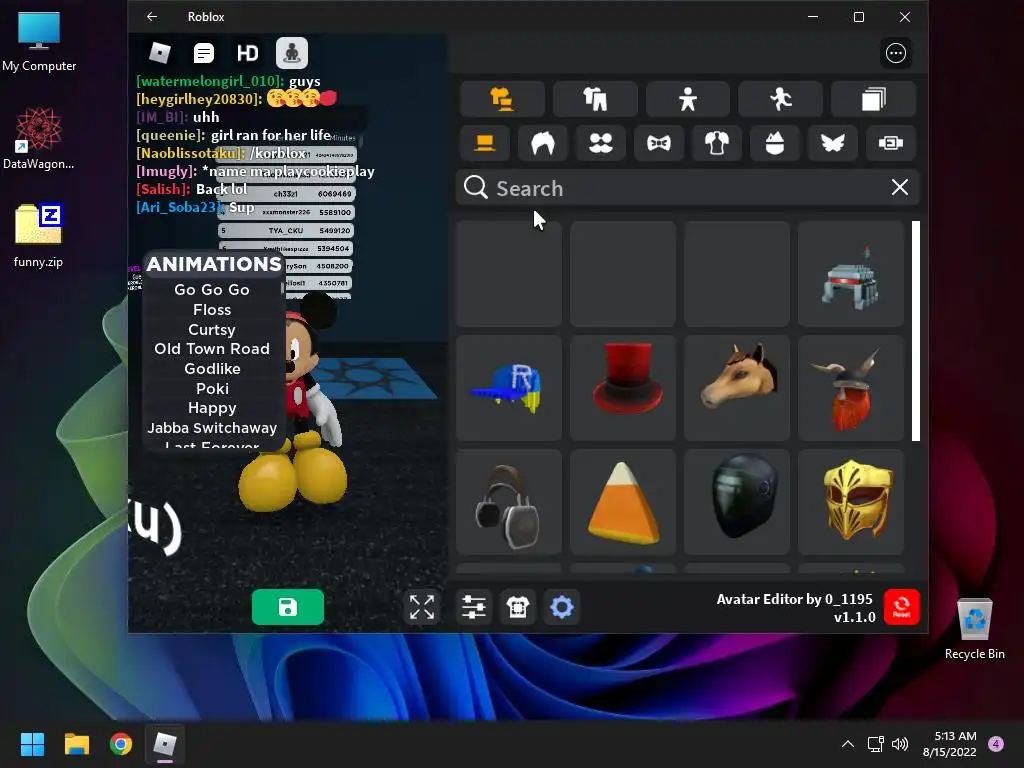The width and height of the screenshot is (1024, 768).
Task: Choose the Back wings subcategory icon
Action: click(833, 143)
